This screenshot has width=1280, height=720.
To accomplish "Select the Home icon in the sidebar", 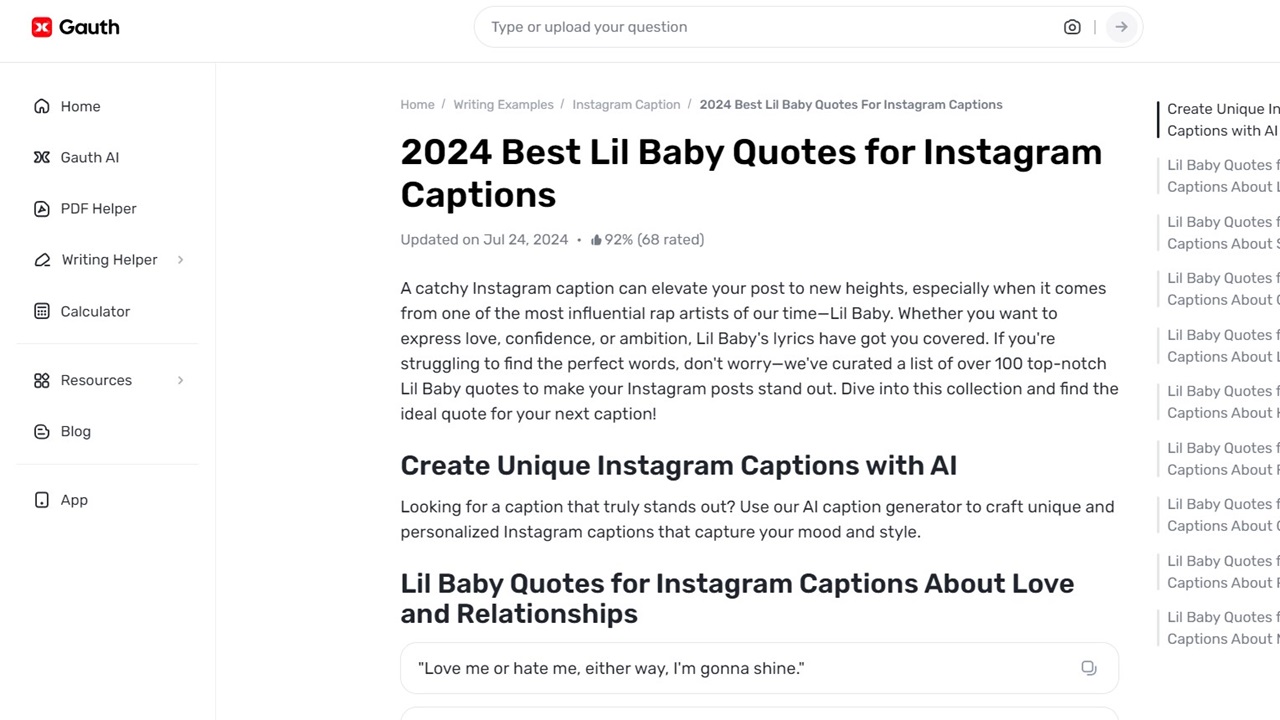I will coord(41,106).
